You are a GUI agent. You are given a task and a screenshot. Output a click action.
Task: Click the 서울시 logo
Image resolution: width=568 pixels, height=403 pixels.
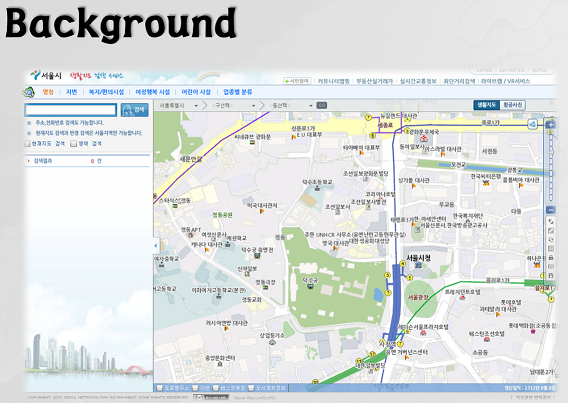point(46,75)
